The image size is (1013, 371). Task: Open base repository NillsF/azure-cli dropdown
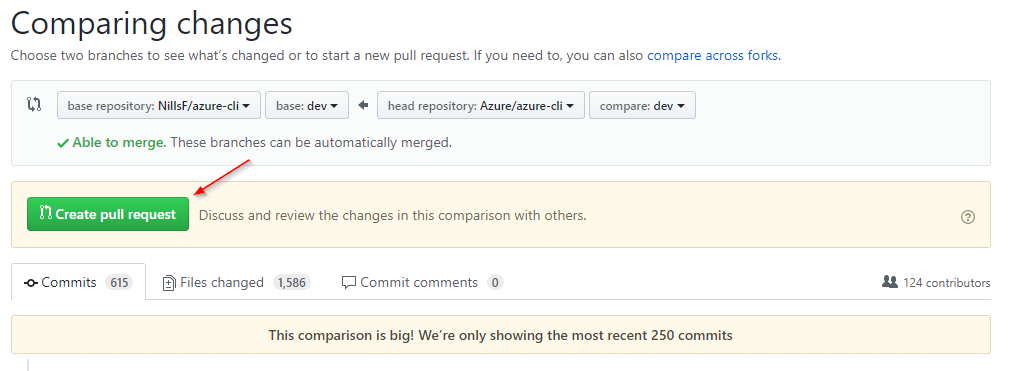coord(159,105)
